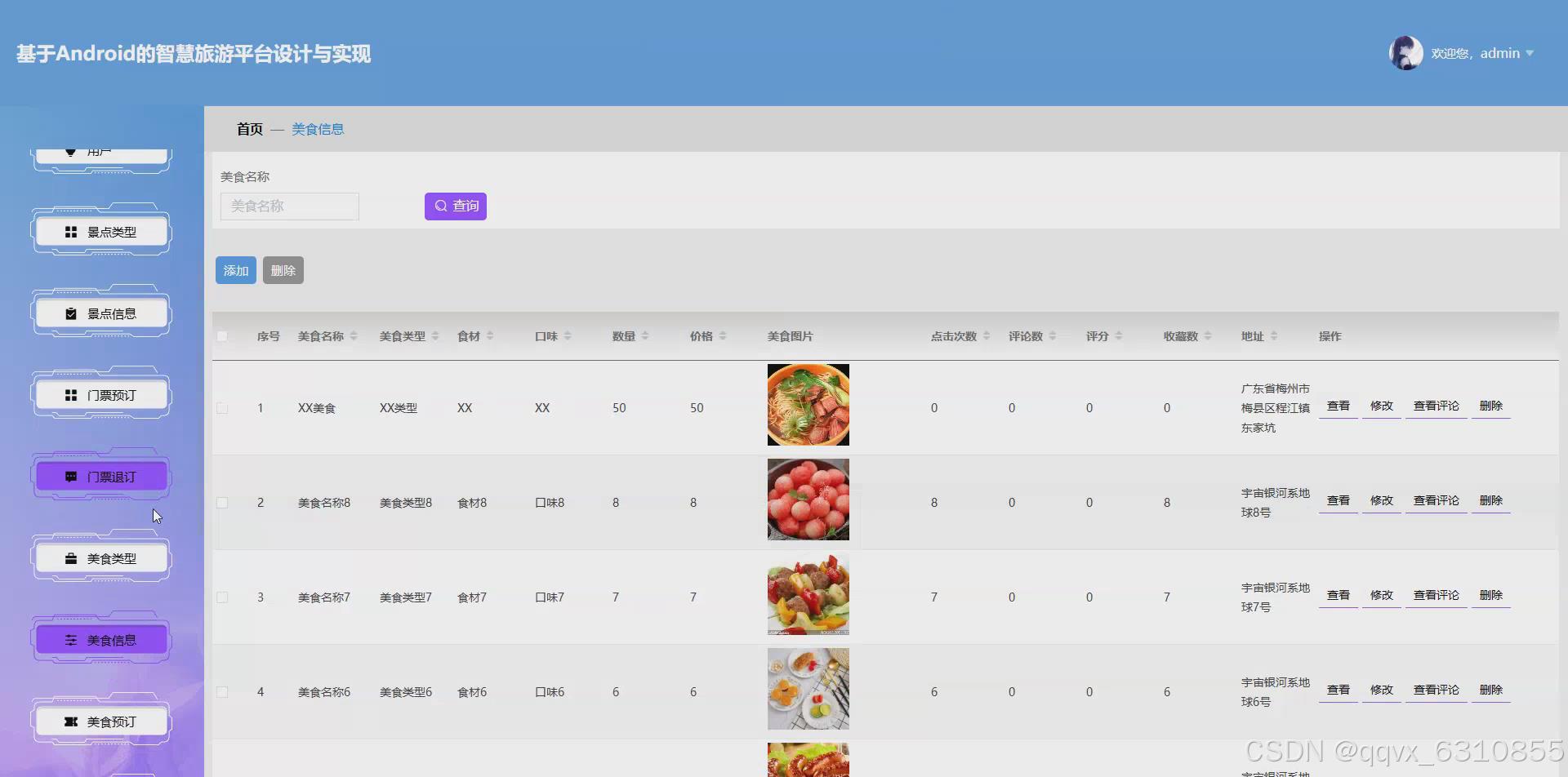The image size is (1568, 777).
Task: Click 修改 for row XX美食
Action: click(x=1382, y=406)
